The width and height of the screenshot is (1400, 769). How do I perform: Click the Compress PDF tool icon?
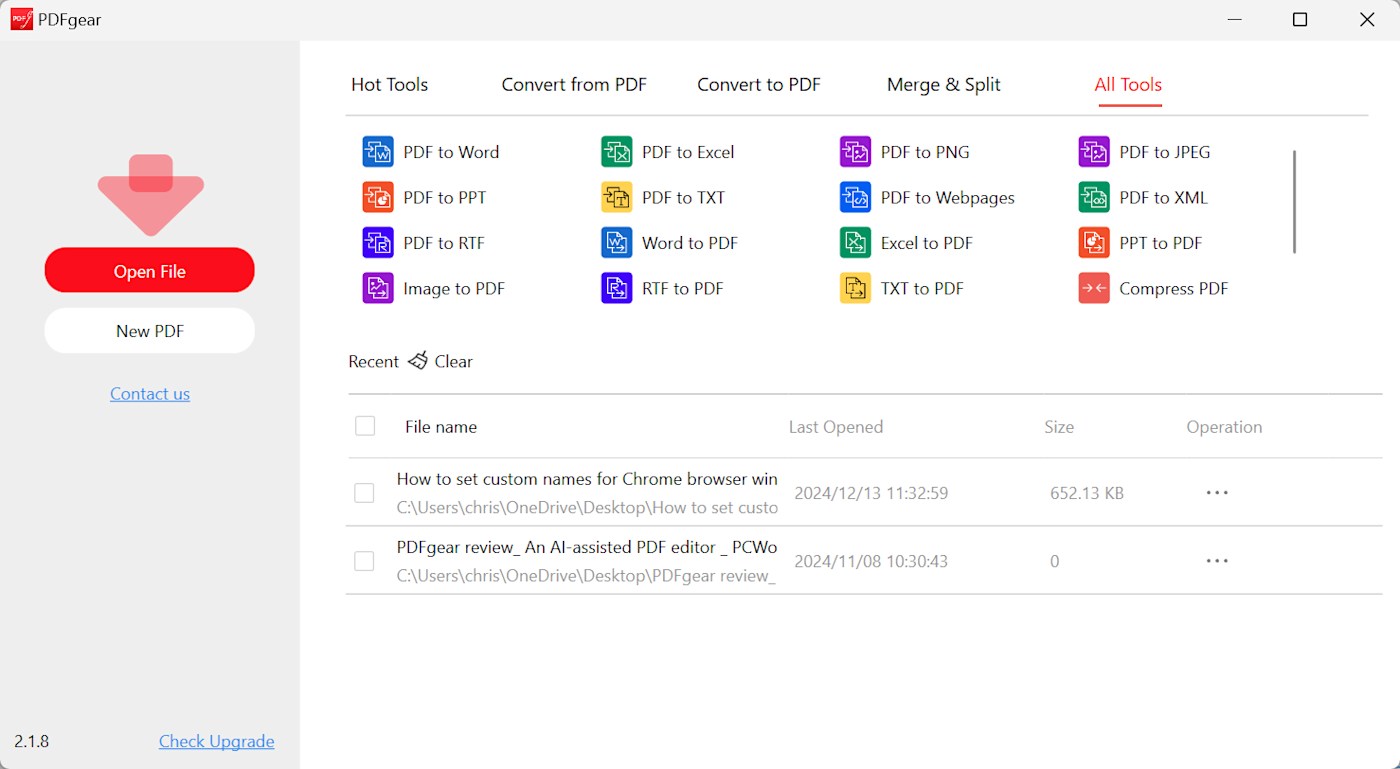coord(1094,288)
